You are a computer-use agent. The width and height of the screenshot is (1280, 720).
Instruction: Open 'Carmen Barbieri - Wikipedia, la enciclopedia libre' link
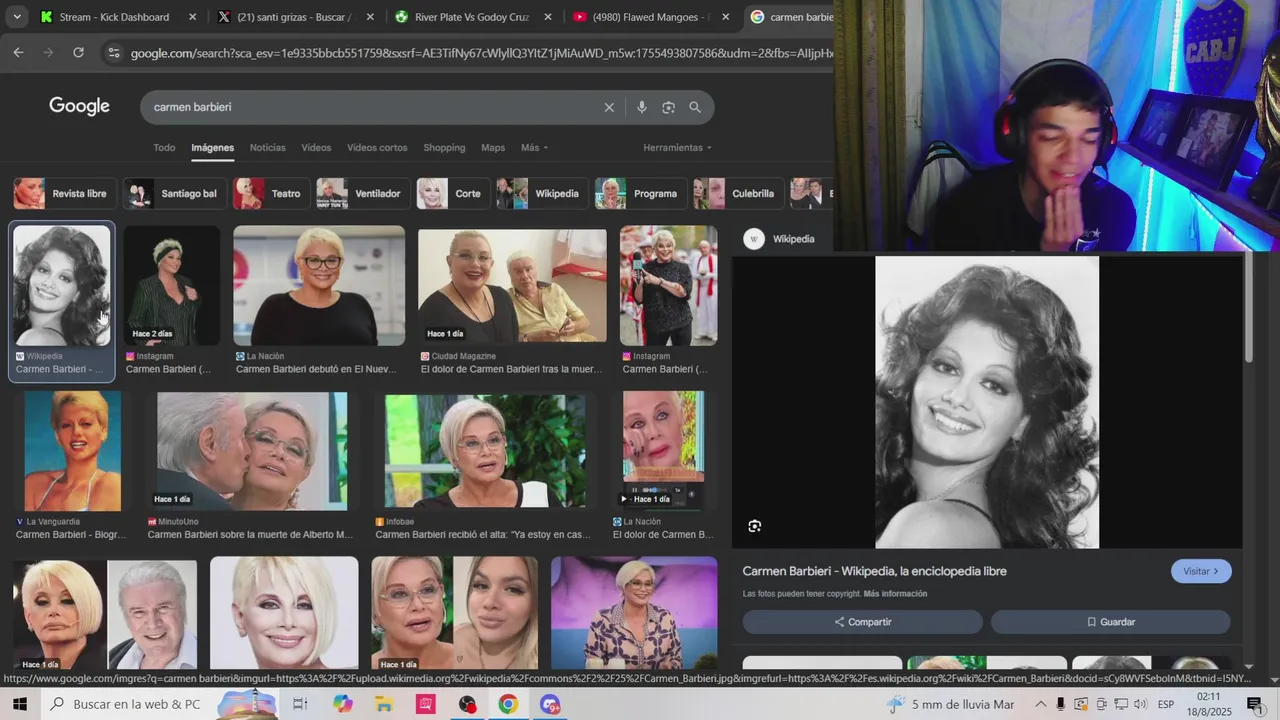[x=875, y=571]
